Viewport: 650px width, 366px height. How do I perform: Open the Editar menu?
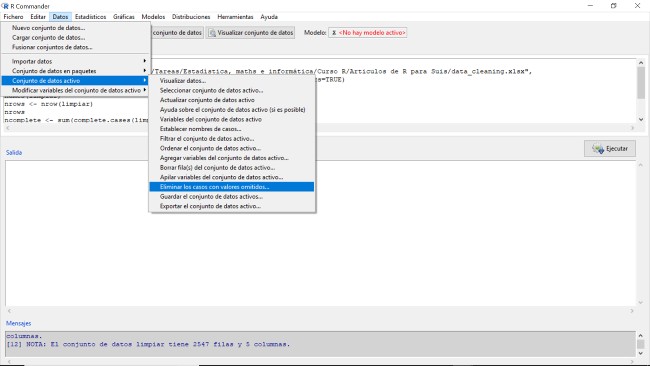(38, 17)
